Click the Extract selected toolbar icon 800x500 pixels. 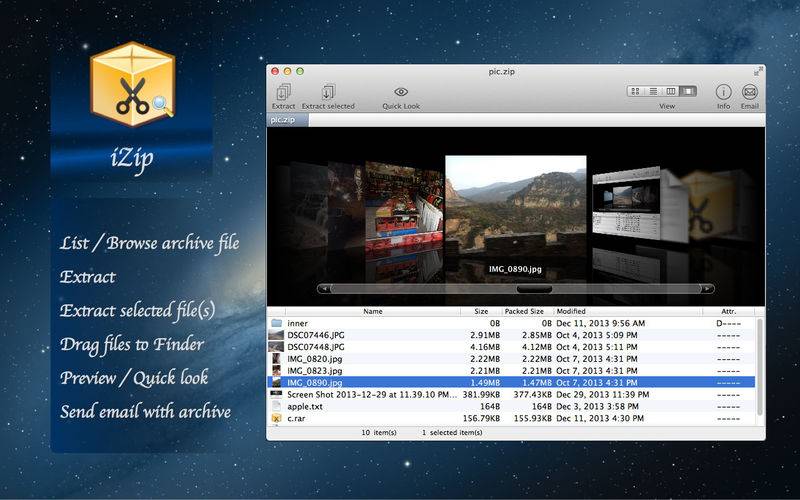tap(328, 92)
